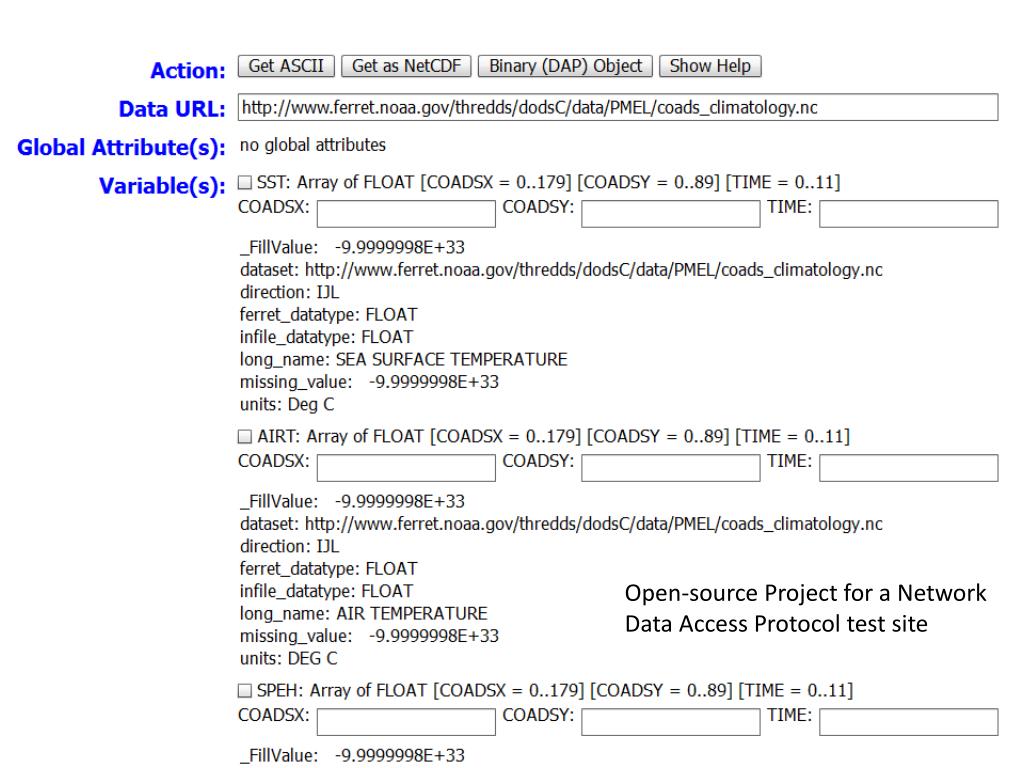Tick the SST variable checkbox
The width and height of the screenshot is (1024, 768).
click(245, 182)
